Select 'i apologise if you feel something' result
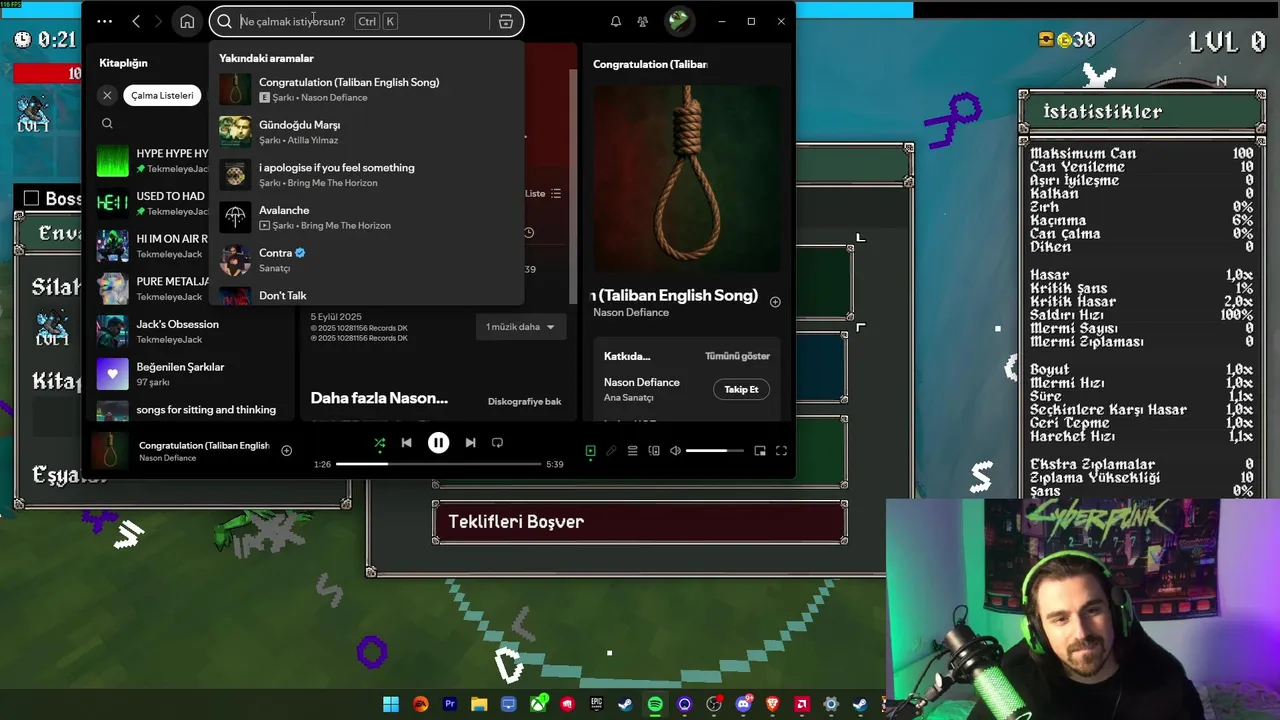Screen dimensions: 1280x720 click(x=366, y=175)
